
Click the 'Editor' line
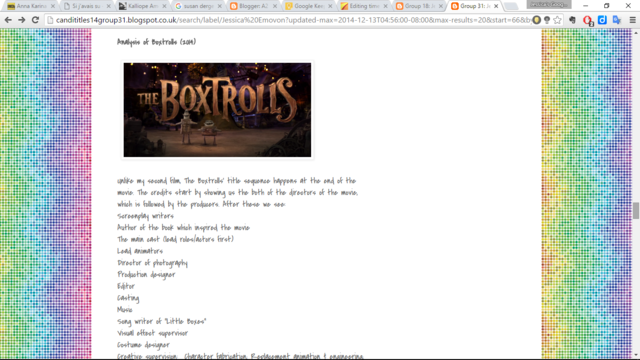tap(126, 286)
